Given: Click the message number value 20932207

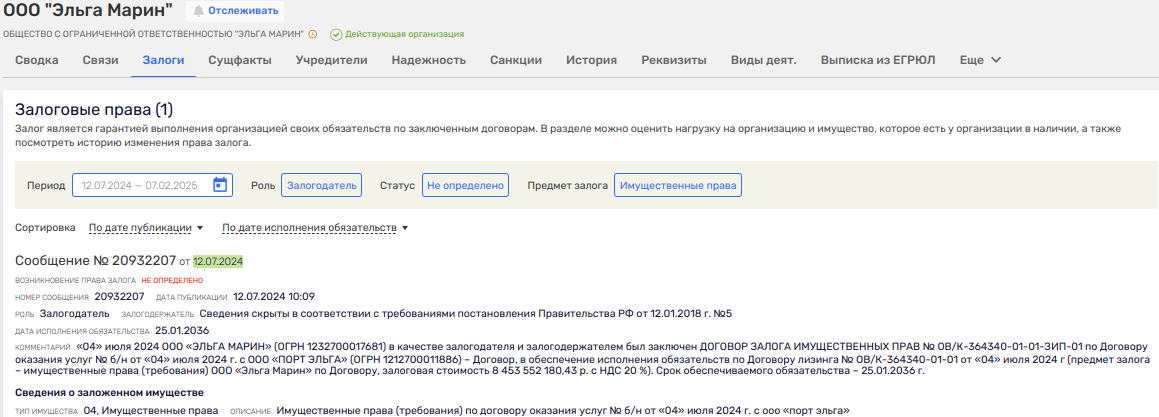Looking at the screenshot, I should (120, 297).
